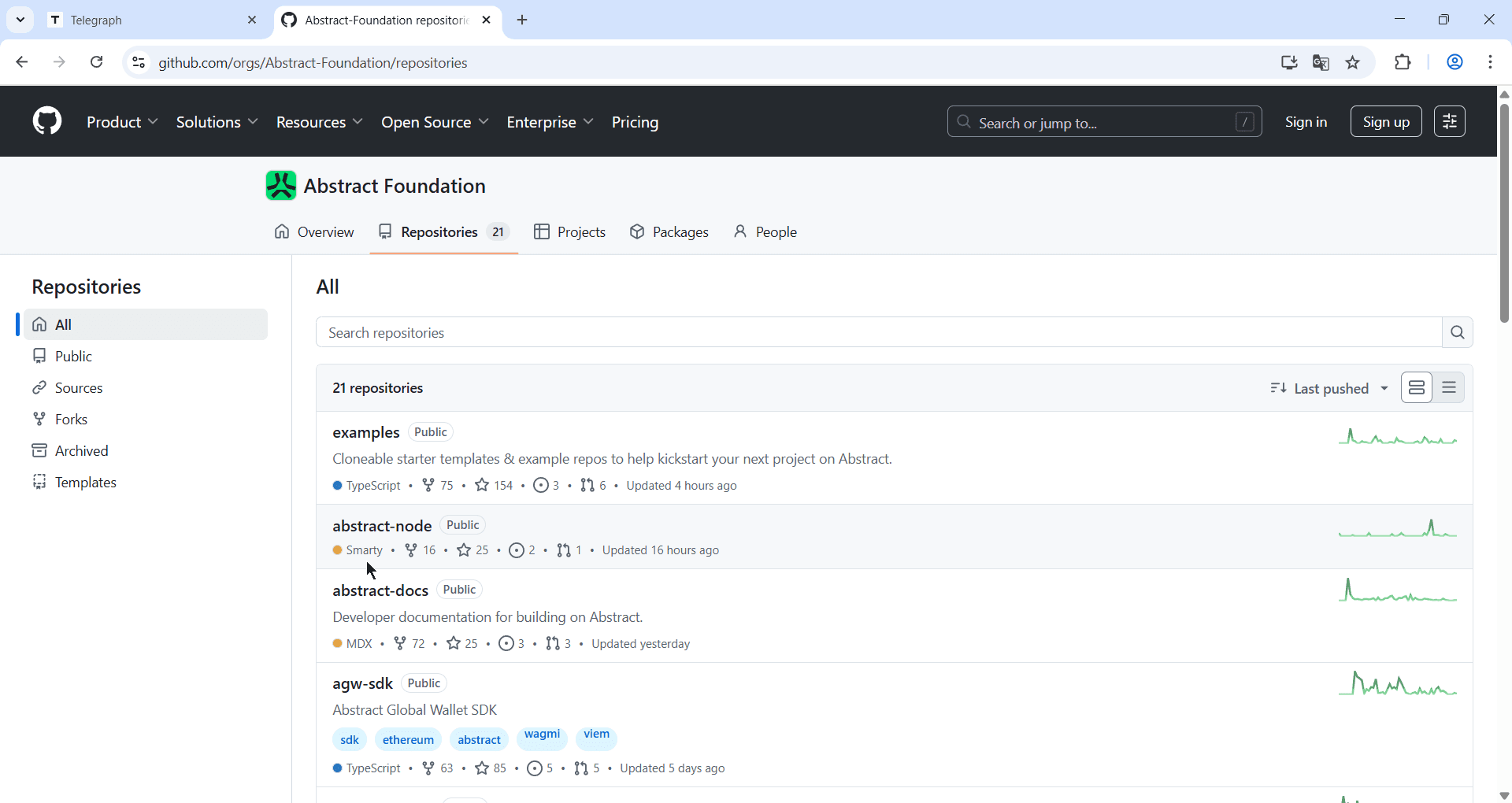Click the Abstract Foundation green avatar

(x=281, y=186)
